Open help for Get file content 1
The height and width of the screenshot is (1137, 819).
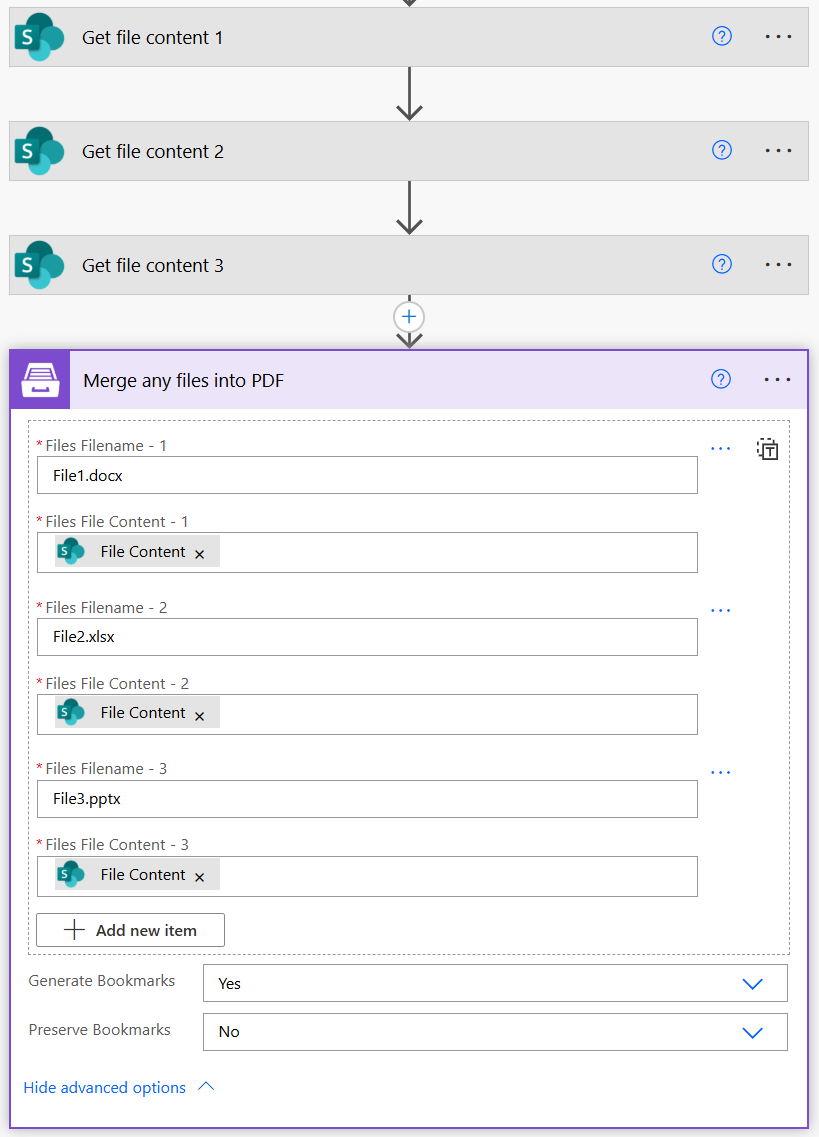click(721, 36)
